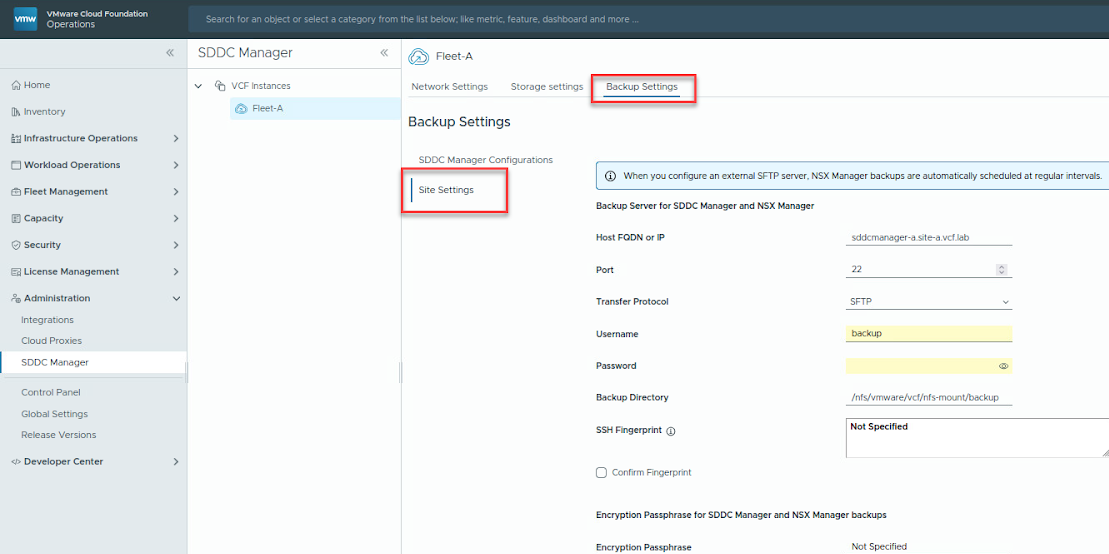The image size is (1109, 554).
Task: Collapse the Administration section
Action: point(176,298)
